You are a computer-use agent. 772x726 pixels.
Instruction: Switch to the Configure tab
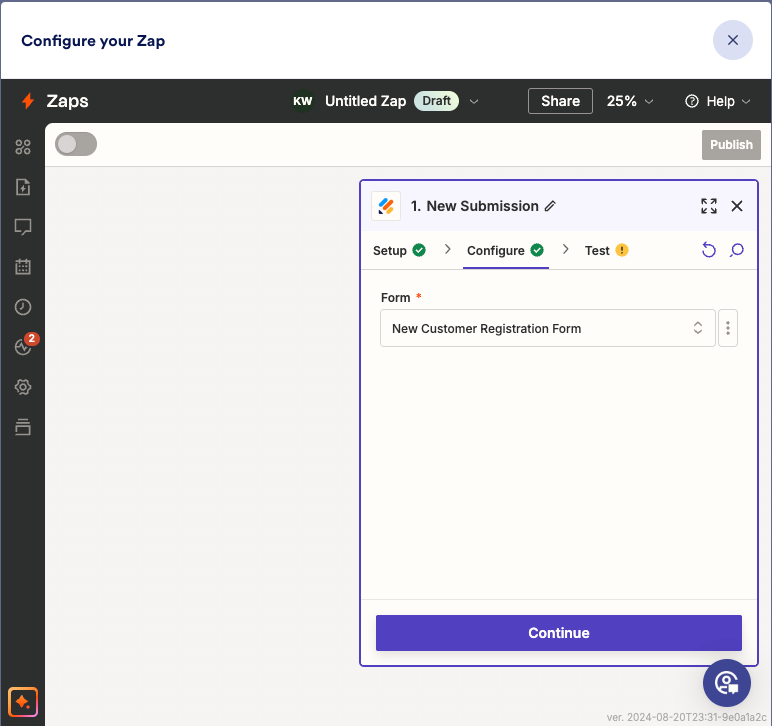click(505, 251)
